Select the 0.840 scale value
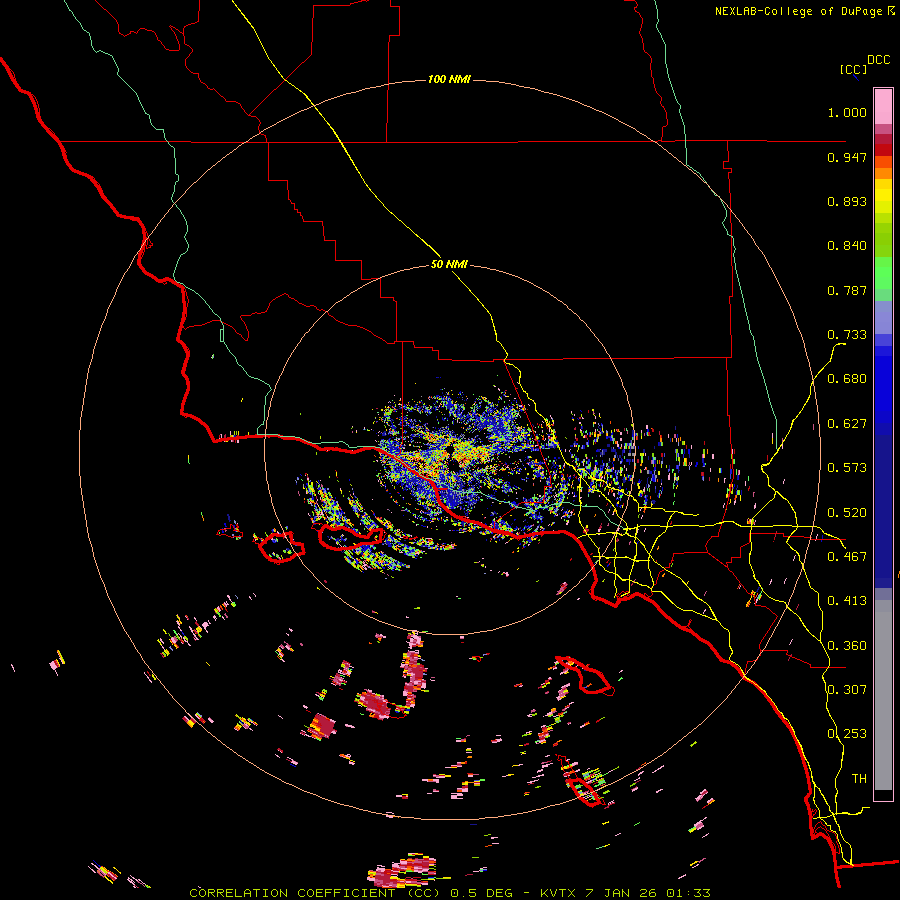Viewport: 900px width, 900px height. coord(847,246)
